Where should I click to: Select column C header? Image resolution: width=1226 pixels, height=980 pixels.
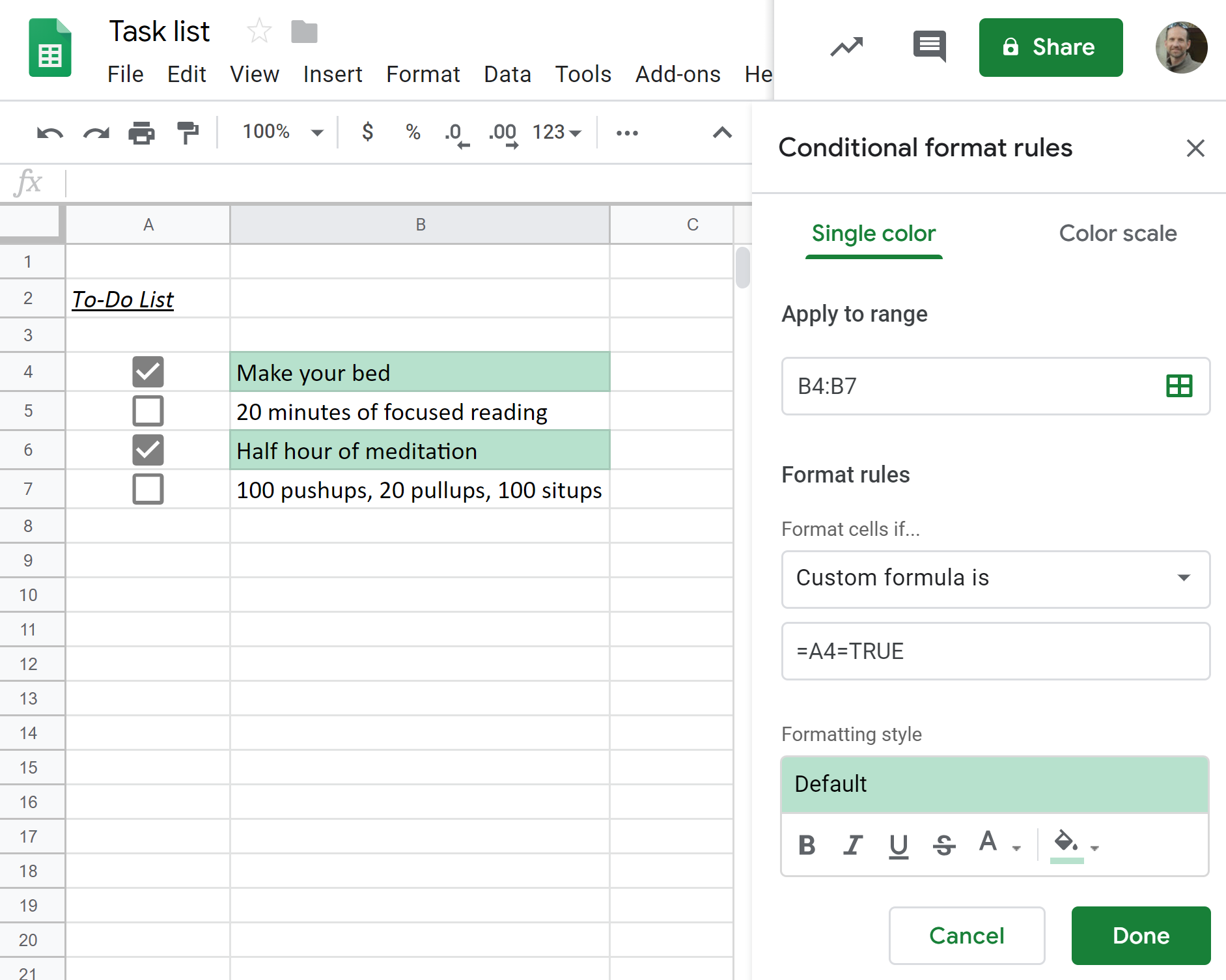[671, 225]
